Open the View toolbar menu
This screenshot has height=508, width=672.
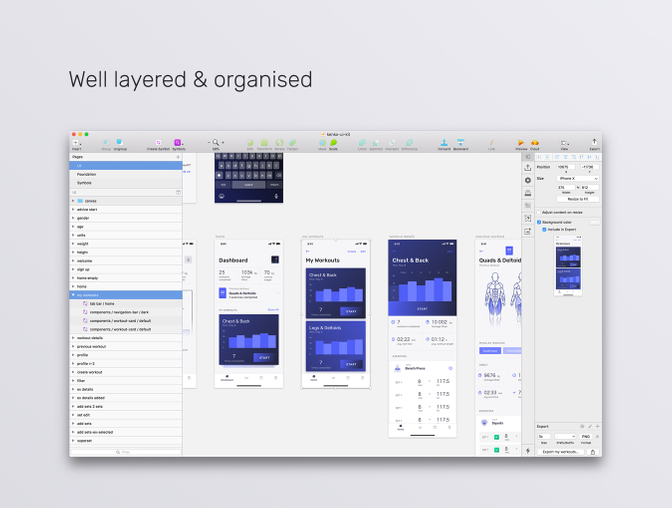pos(564,143)
